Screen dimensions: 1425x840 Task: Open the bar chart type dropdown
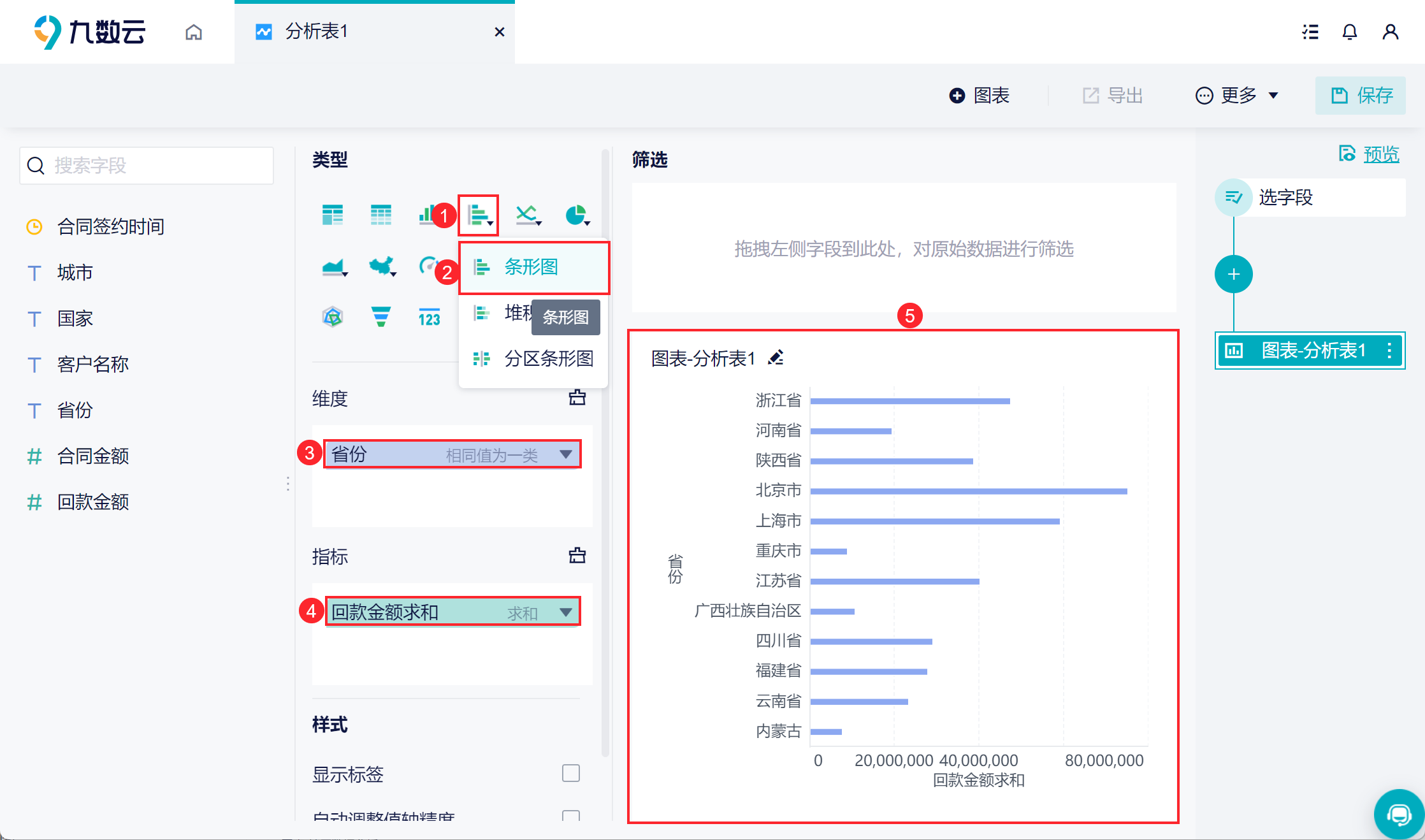click(x=479, y=215)
